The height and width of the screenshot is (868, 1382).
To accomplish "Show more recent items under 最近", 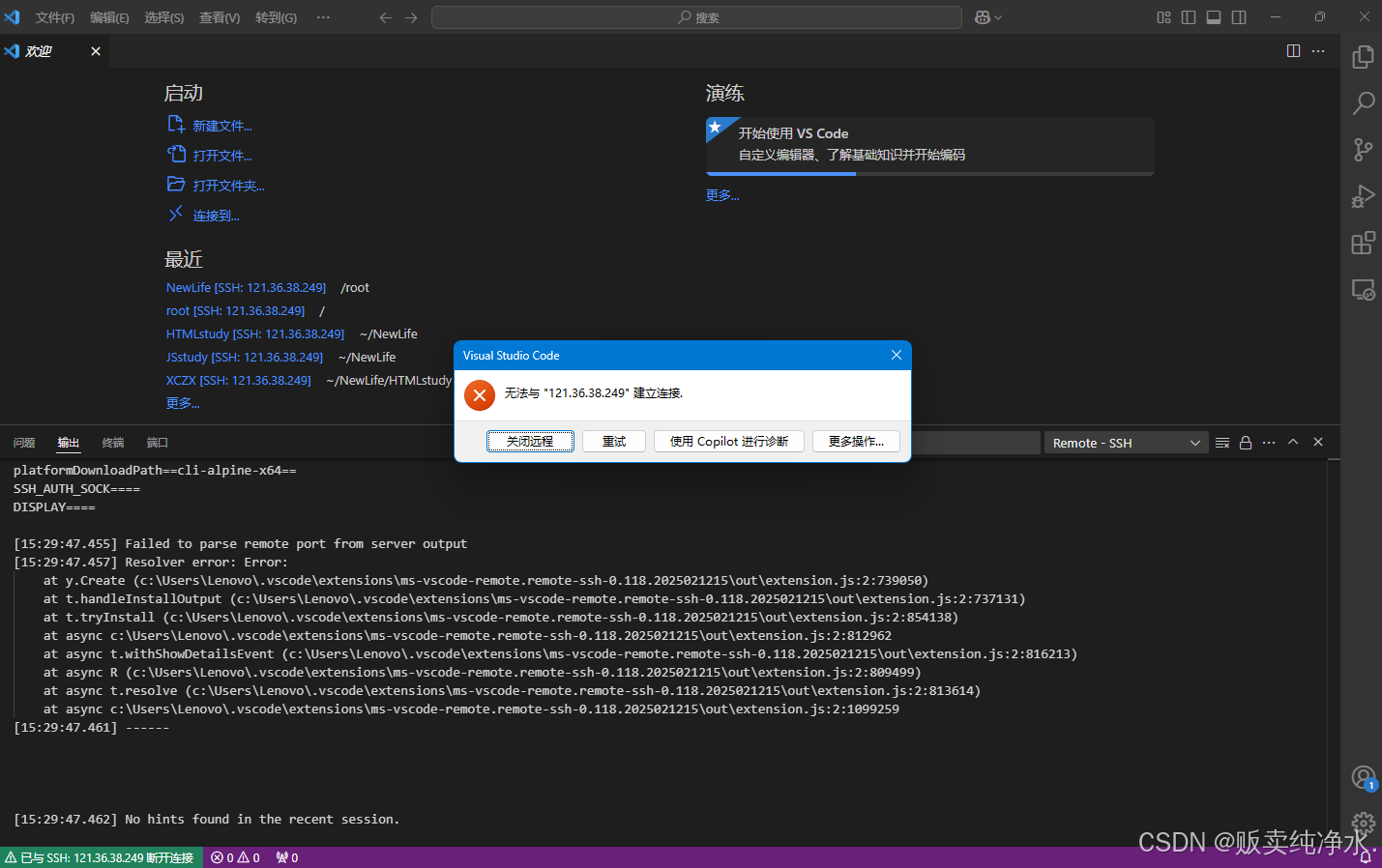I will [183, 403].
